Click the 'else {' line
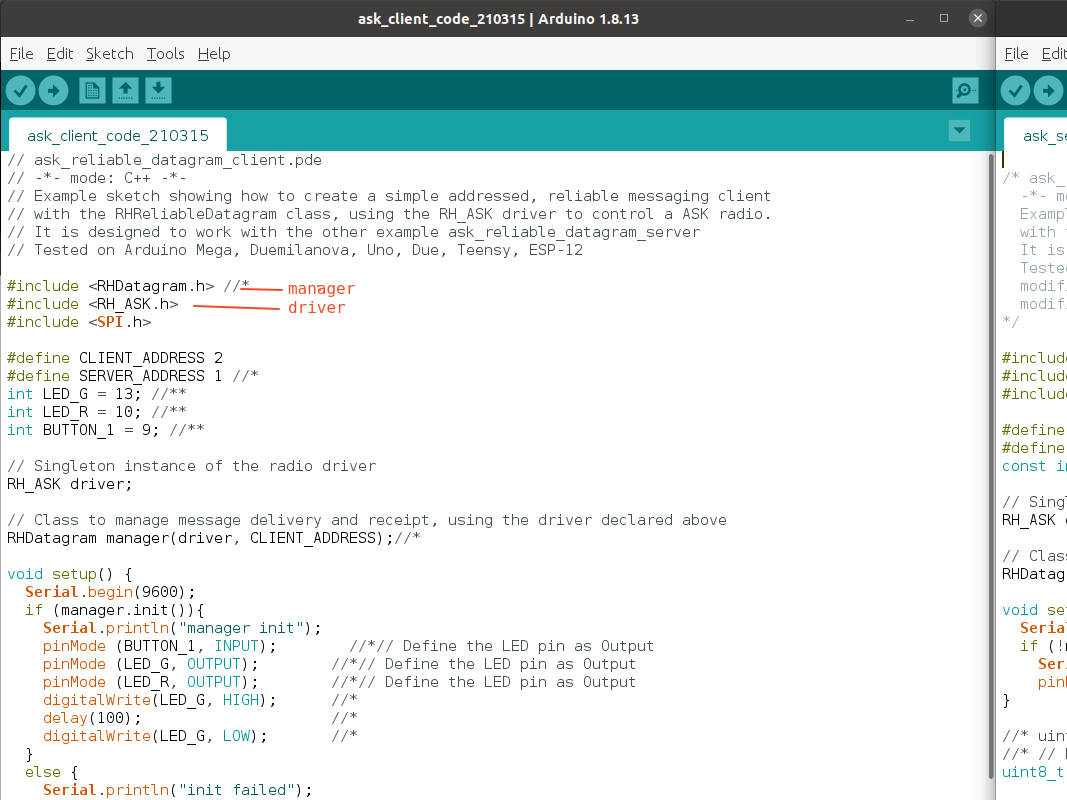 52,772
